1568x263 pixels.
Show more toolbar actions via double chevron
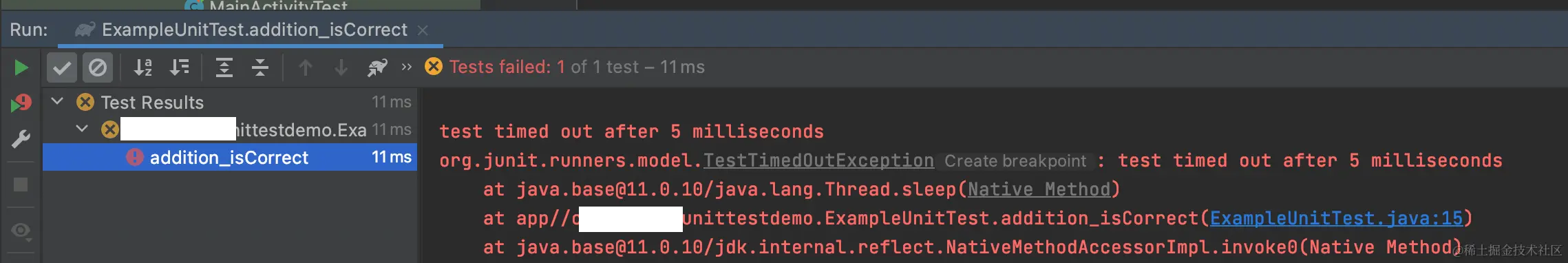(x=407, y=67)
